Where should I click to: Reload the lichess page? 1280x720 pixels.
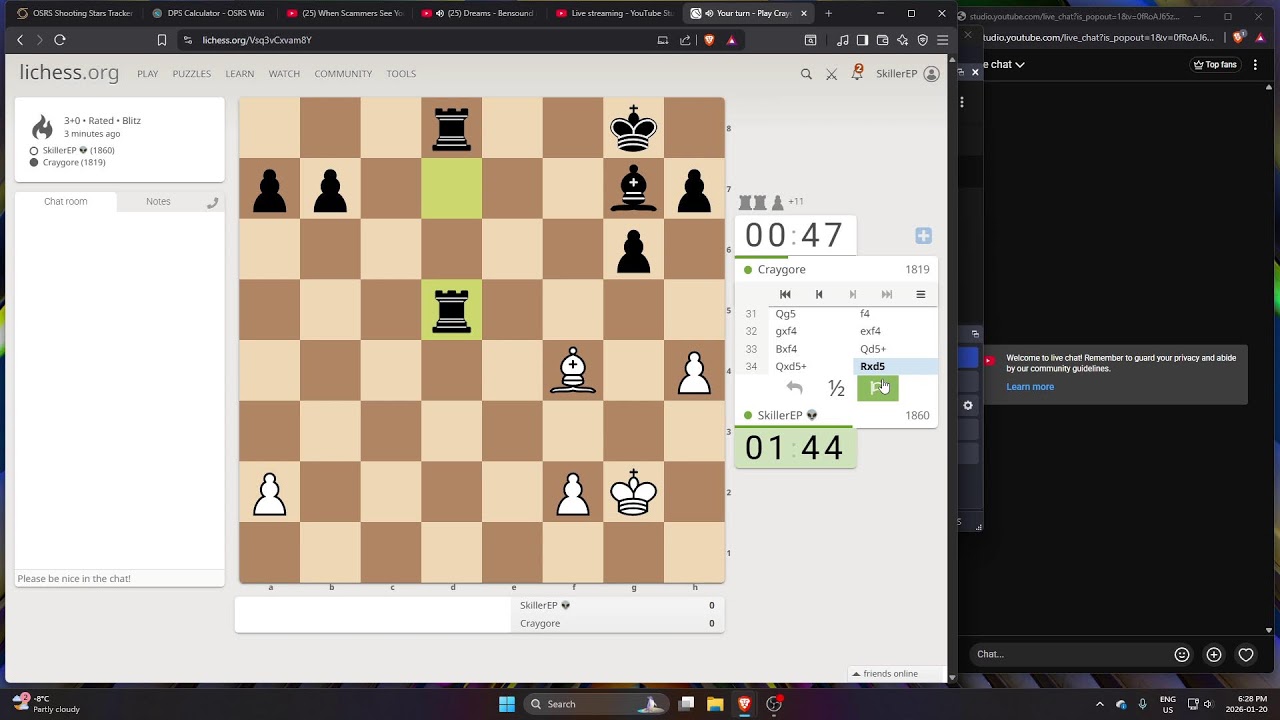[60, 40]
